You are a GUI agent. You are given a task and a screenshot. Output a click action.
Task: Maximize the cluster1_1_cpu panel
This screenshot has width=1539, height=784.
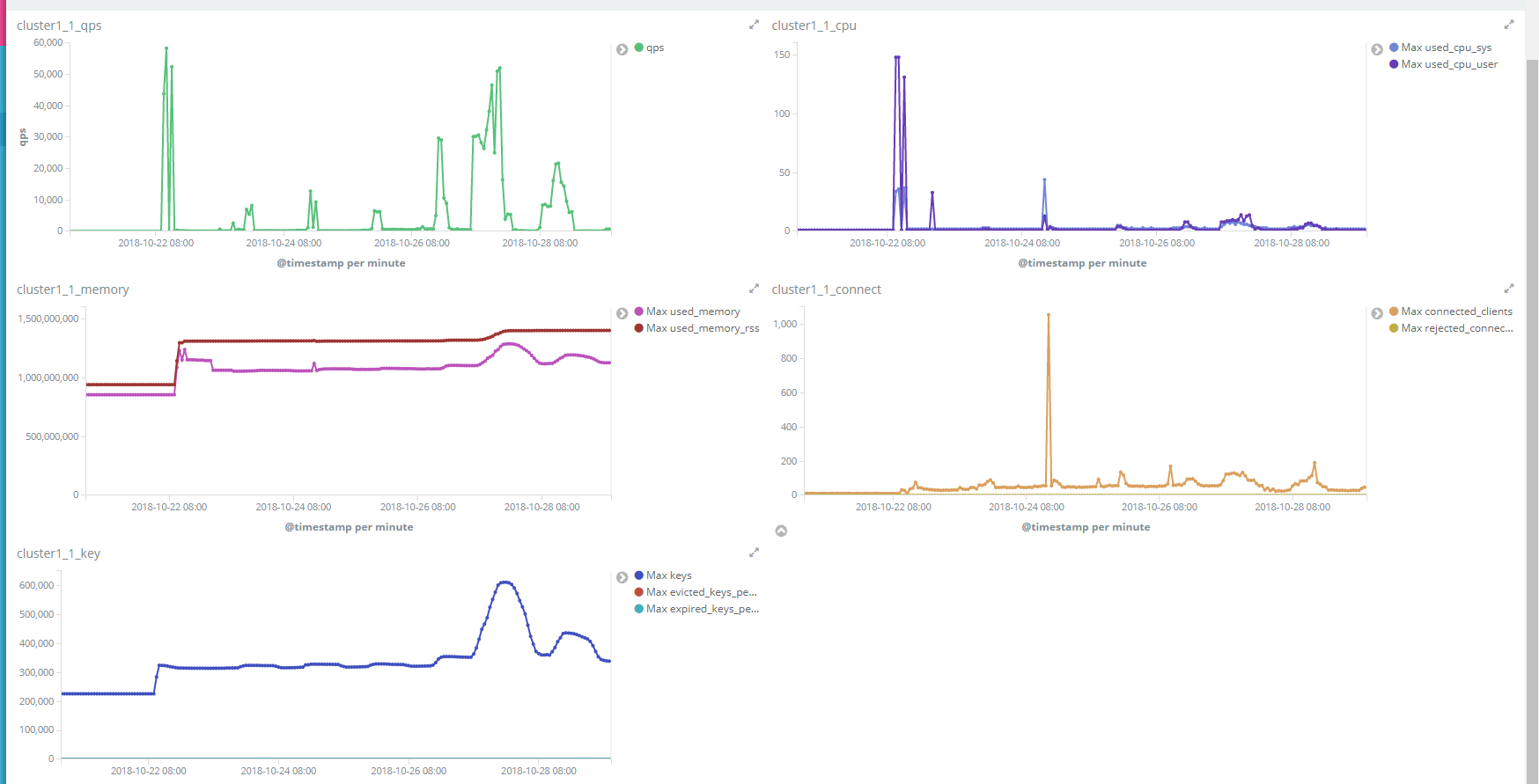coord(1508,25)
